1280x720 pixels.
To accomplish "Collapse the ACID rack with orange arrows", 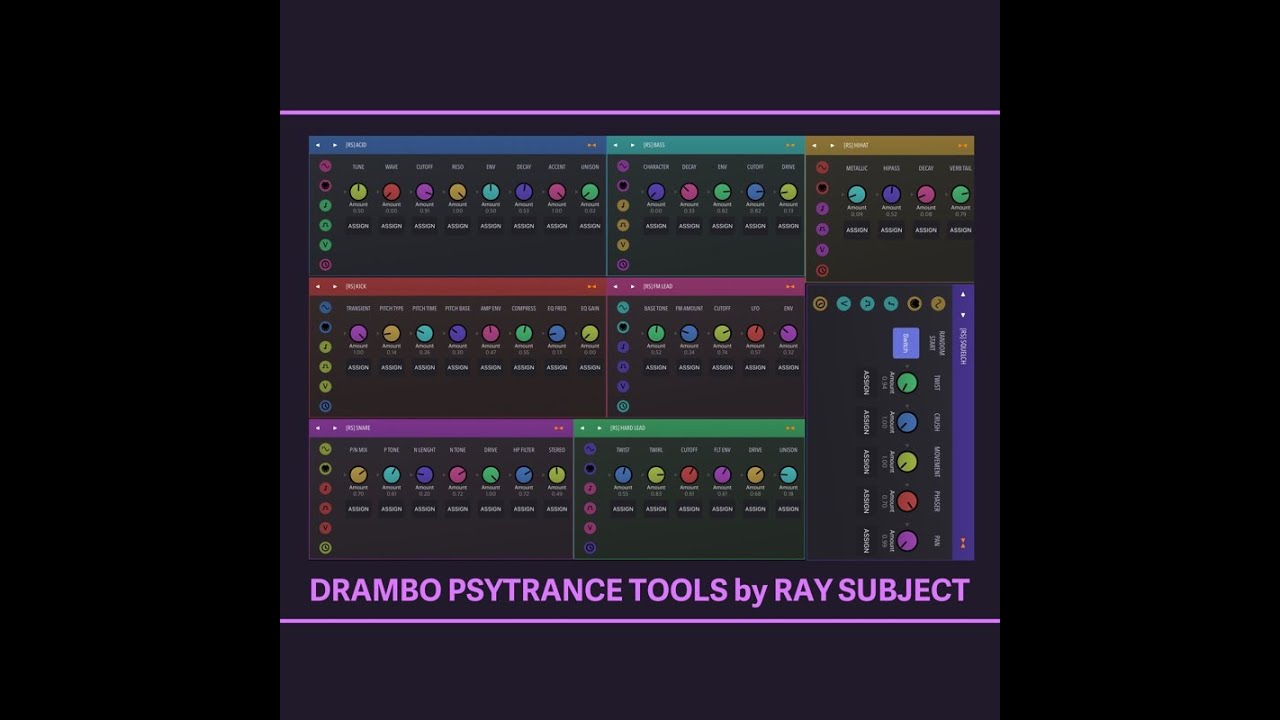I will coord(592,145).
